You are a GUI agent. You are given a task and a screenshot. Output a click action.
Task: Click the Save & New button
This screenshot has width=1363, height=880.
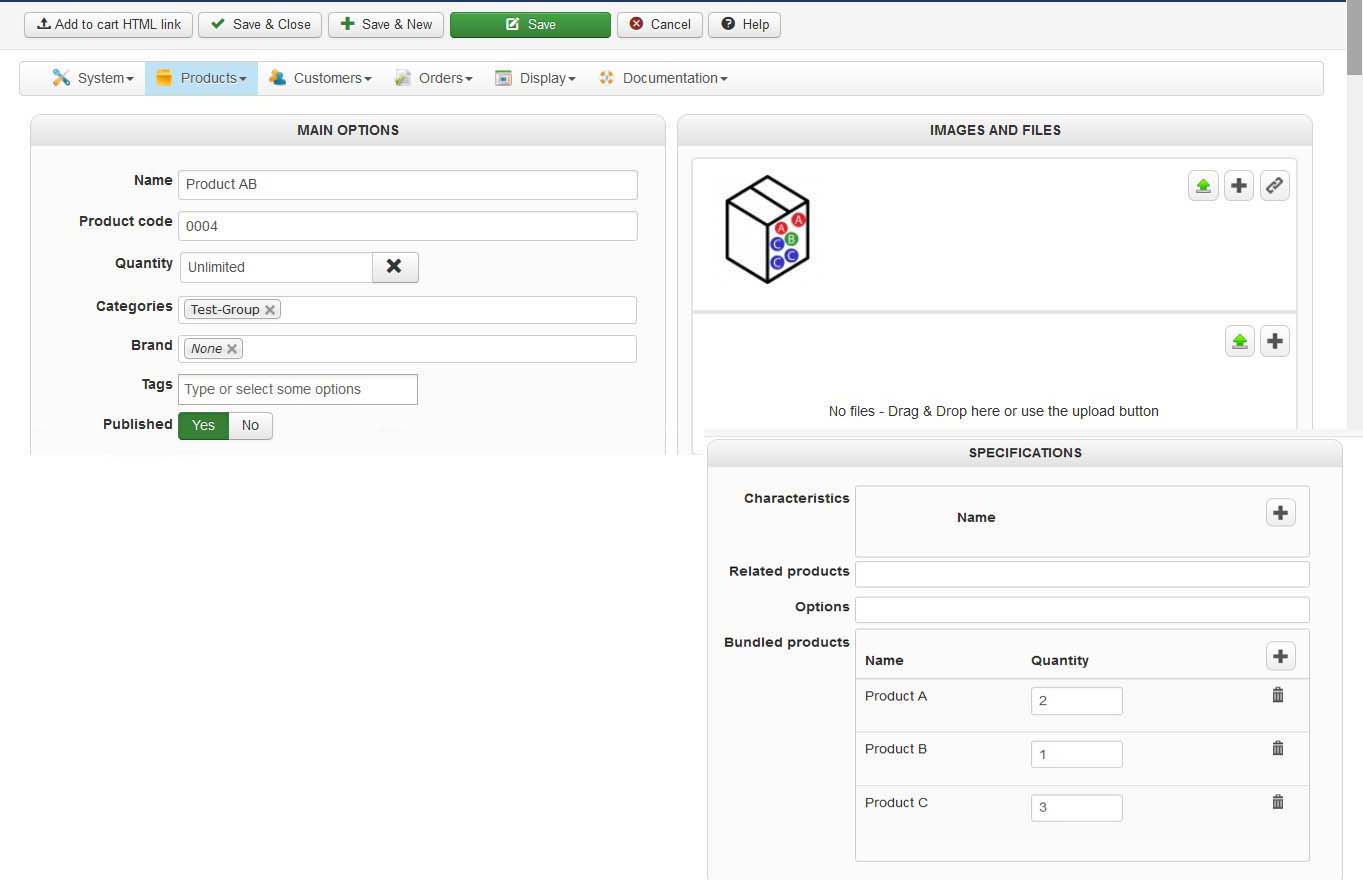pos(386,25)
